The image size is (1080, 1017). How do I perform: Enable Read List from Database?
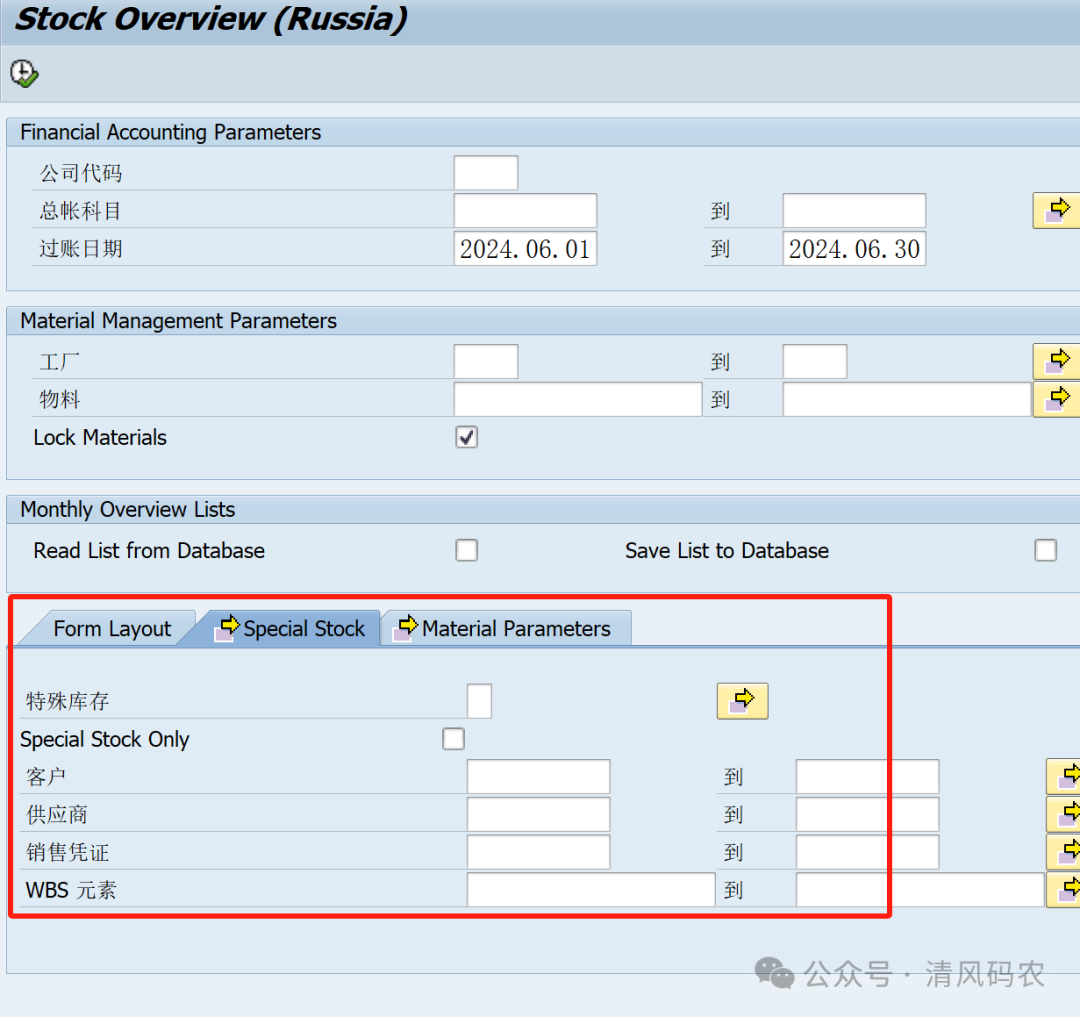point(466,550)
